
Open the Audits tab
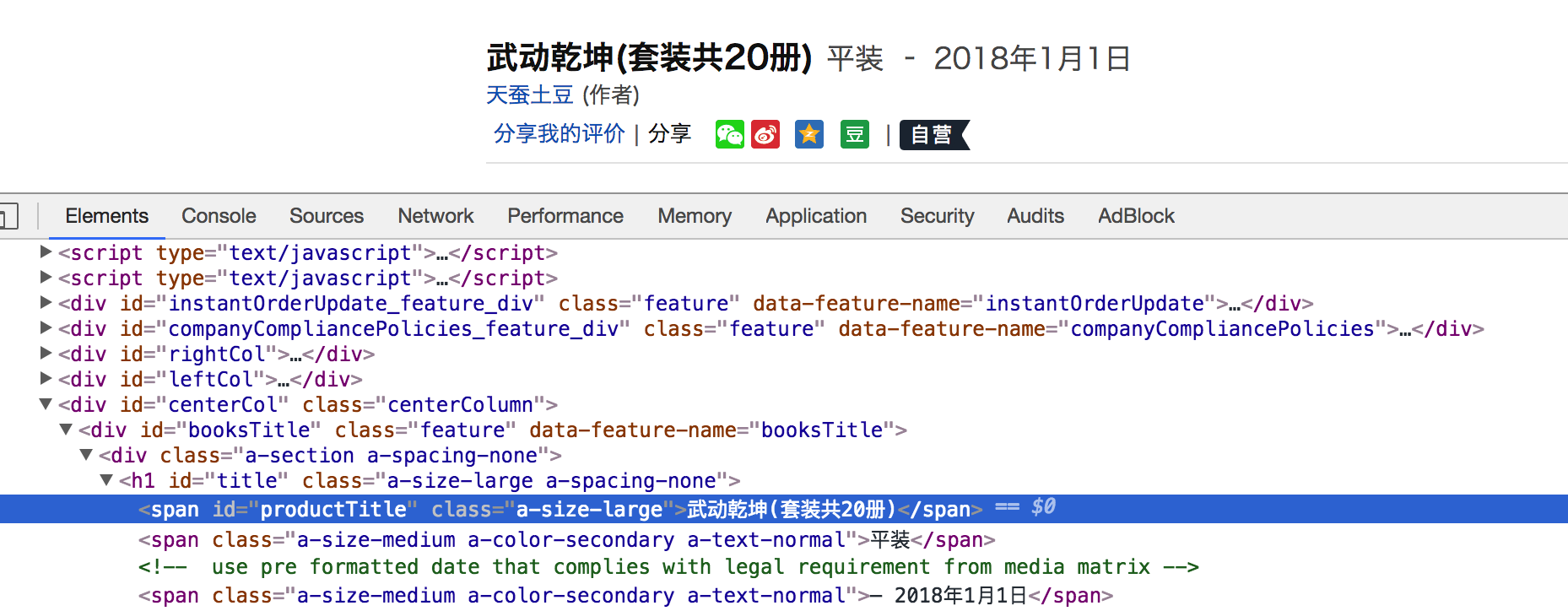tap(1035, 216)
